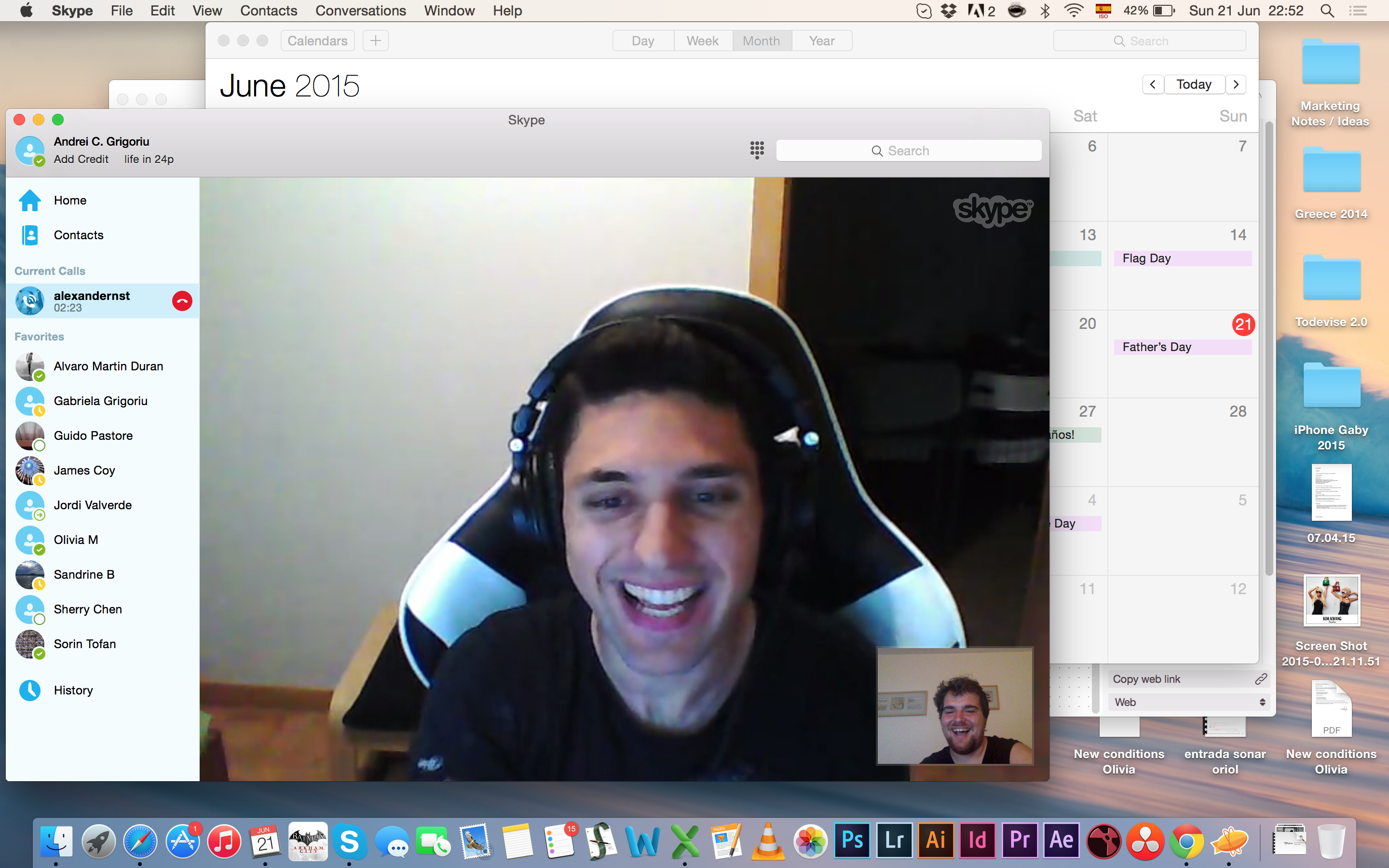
Task: Switch Calendar to Day view
Action: click(643, 41)
